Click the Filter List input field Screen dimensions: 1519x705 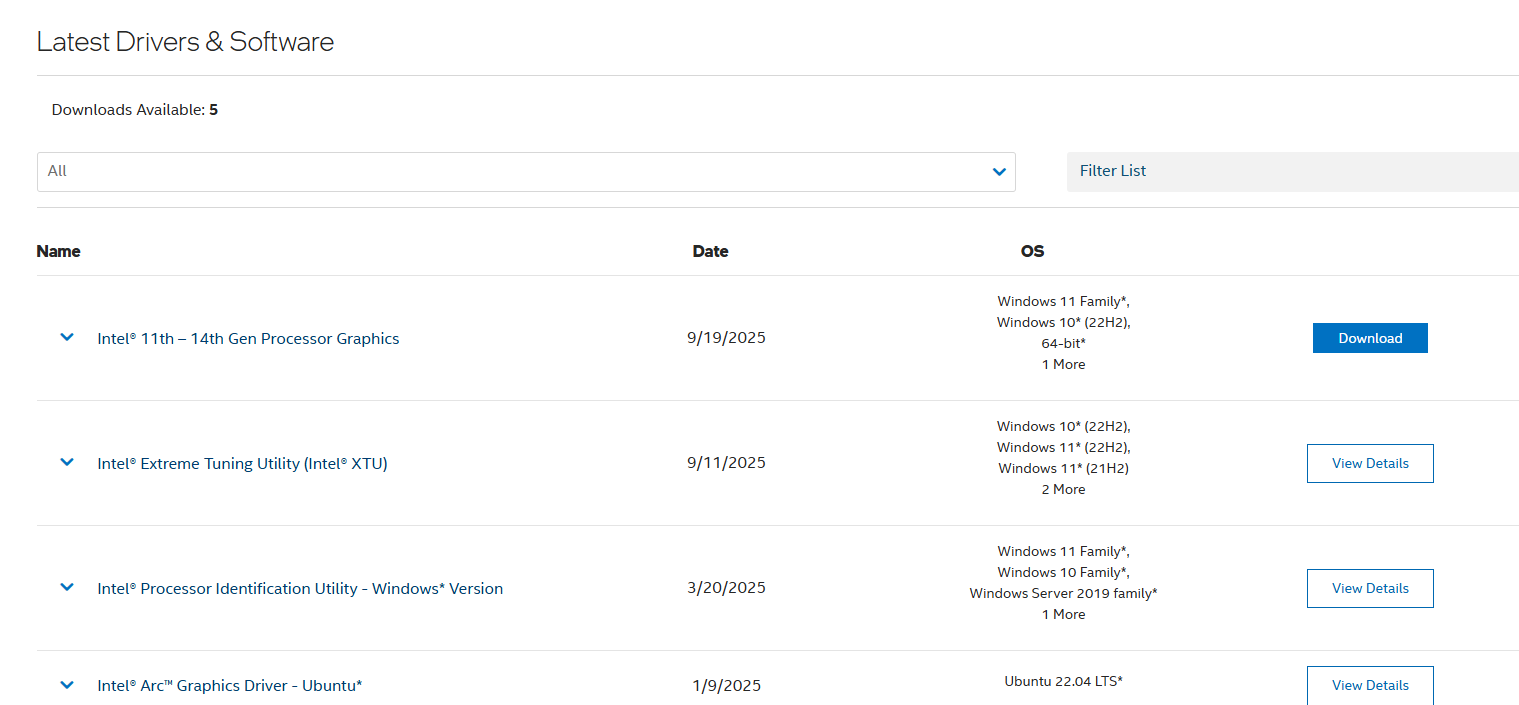tap(1293, 171)
